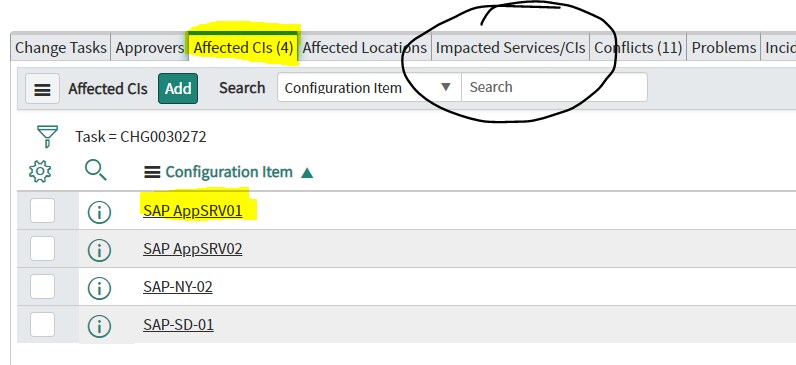Click the filter funnel icon
796x365 pixels.
pos(47,137)
